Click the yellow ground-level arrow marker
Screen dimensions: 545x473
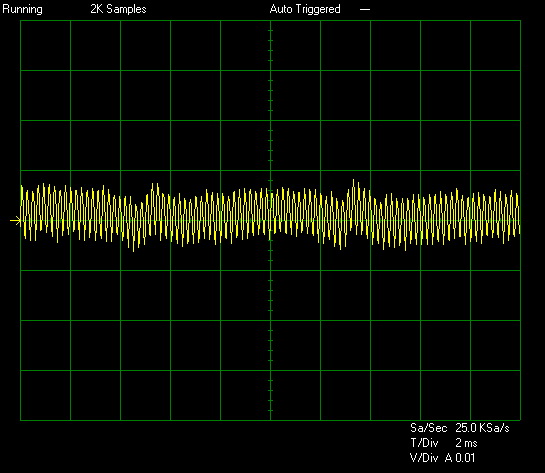pyautogui.click(x=15, y=221)
